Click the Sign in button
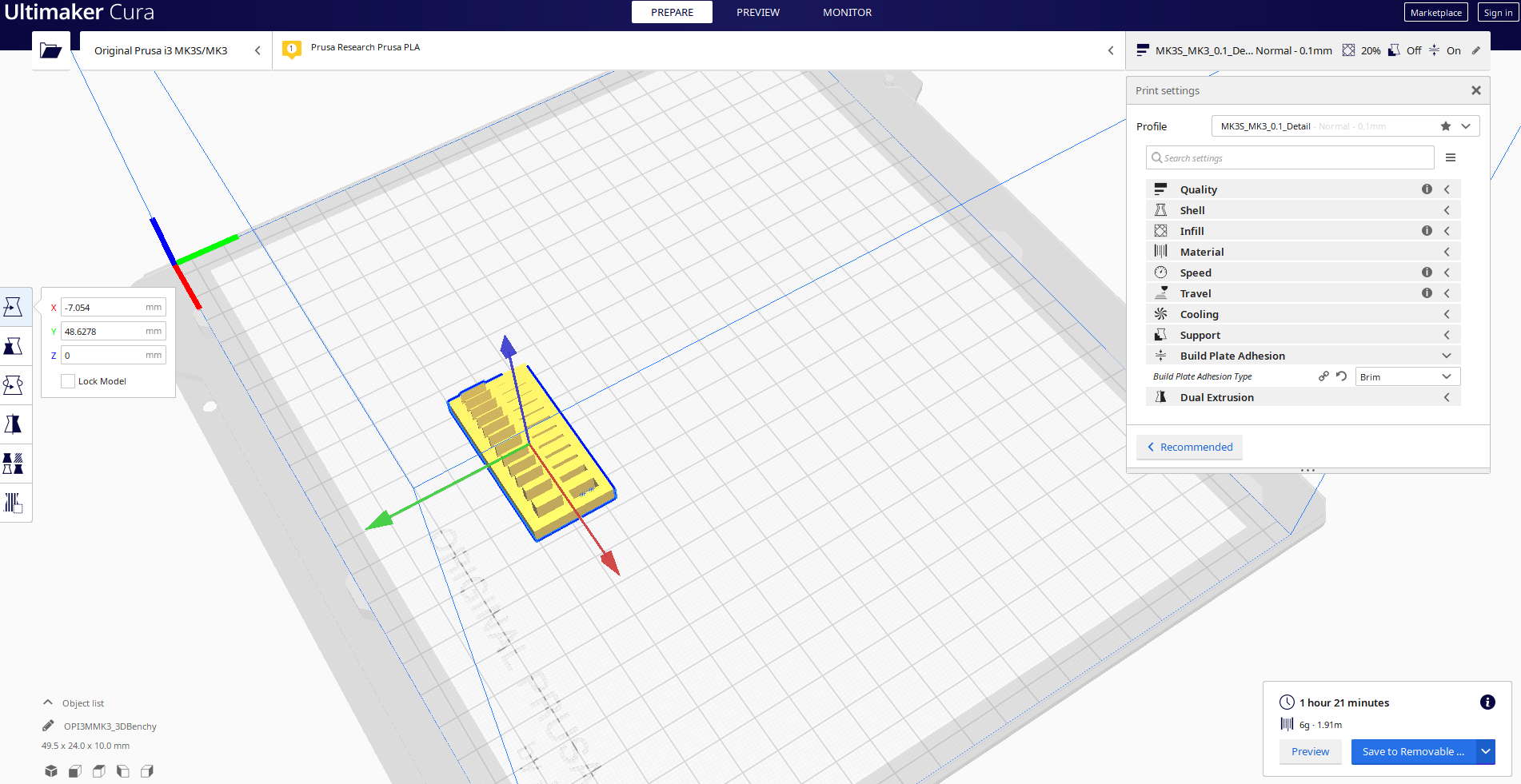 (1497, 12)
